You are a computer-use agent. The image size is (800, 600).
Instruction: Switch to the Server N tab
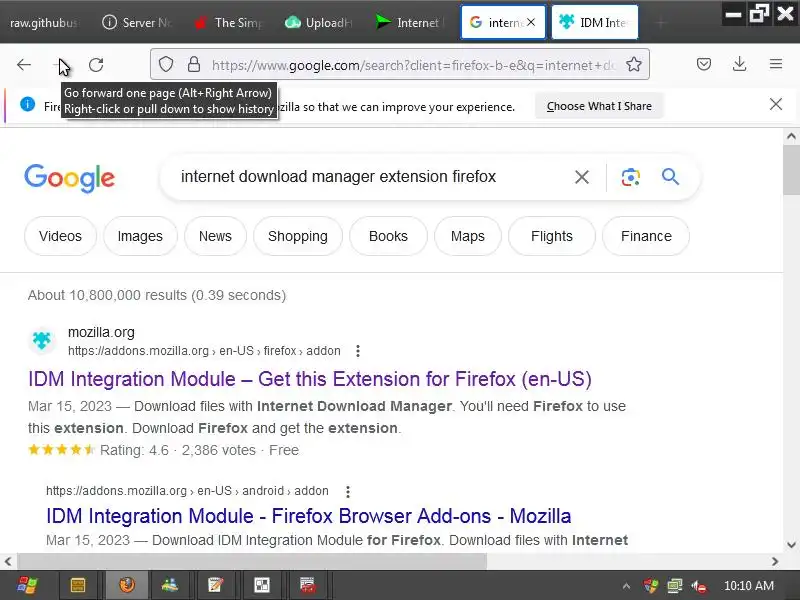coord(137,22)
